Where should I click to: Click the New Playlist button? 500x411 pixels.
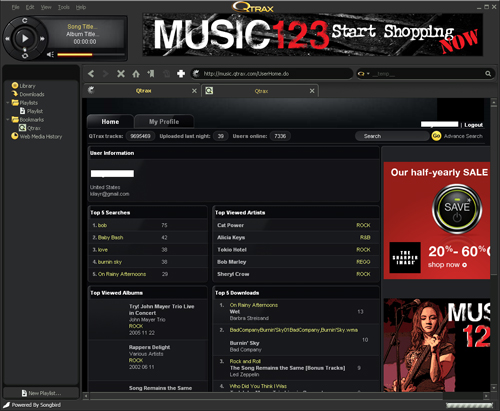[41, 393]
